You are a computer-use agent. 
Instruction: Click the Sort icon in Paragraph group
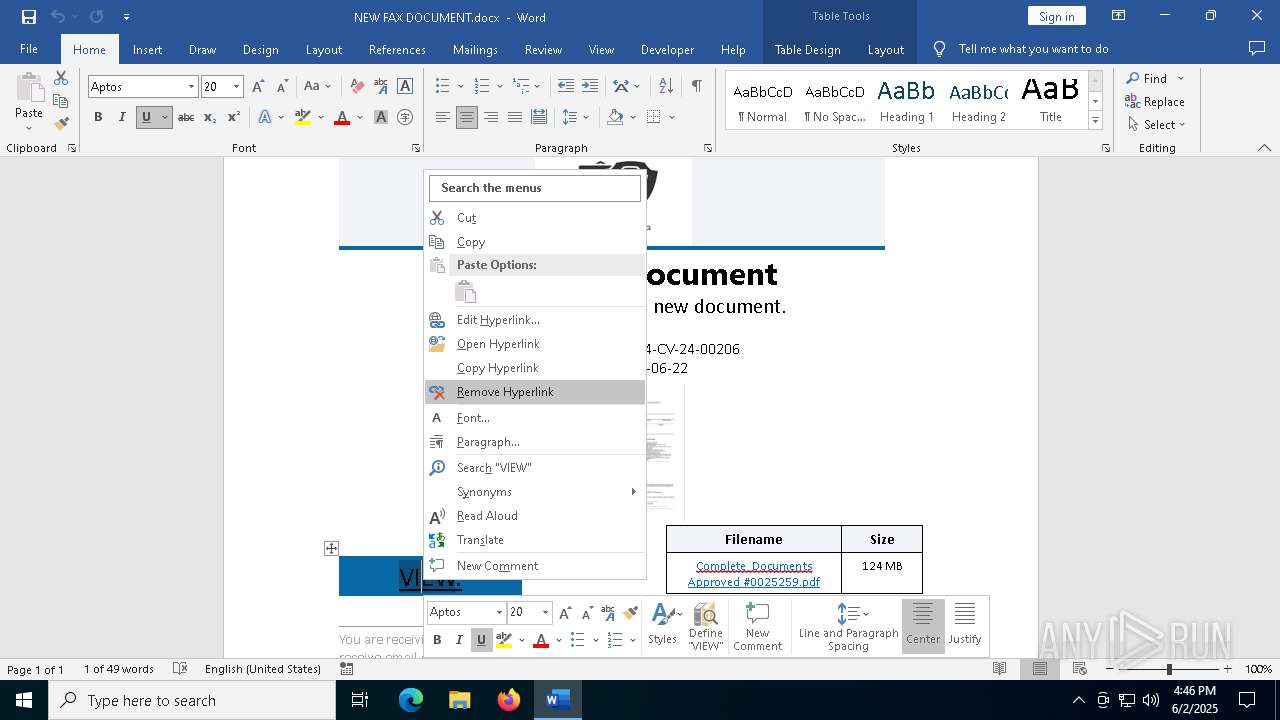tap(666, 87)
